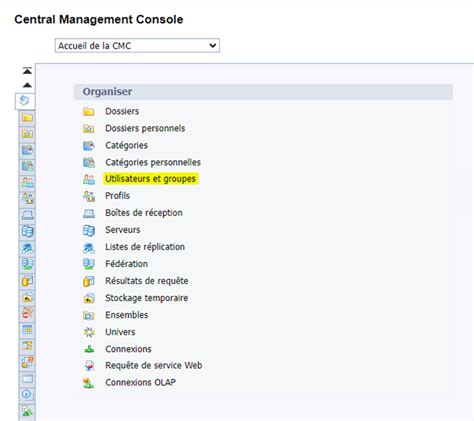Image resolution: width=474 pixels, height=421 pixels.
Task: Open the Profils link
Action: [x=117, y=196]
